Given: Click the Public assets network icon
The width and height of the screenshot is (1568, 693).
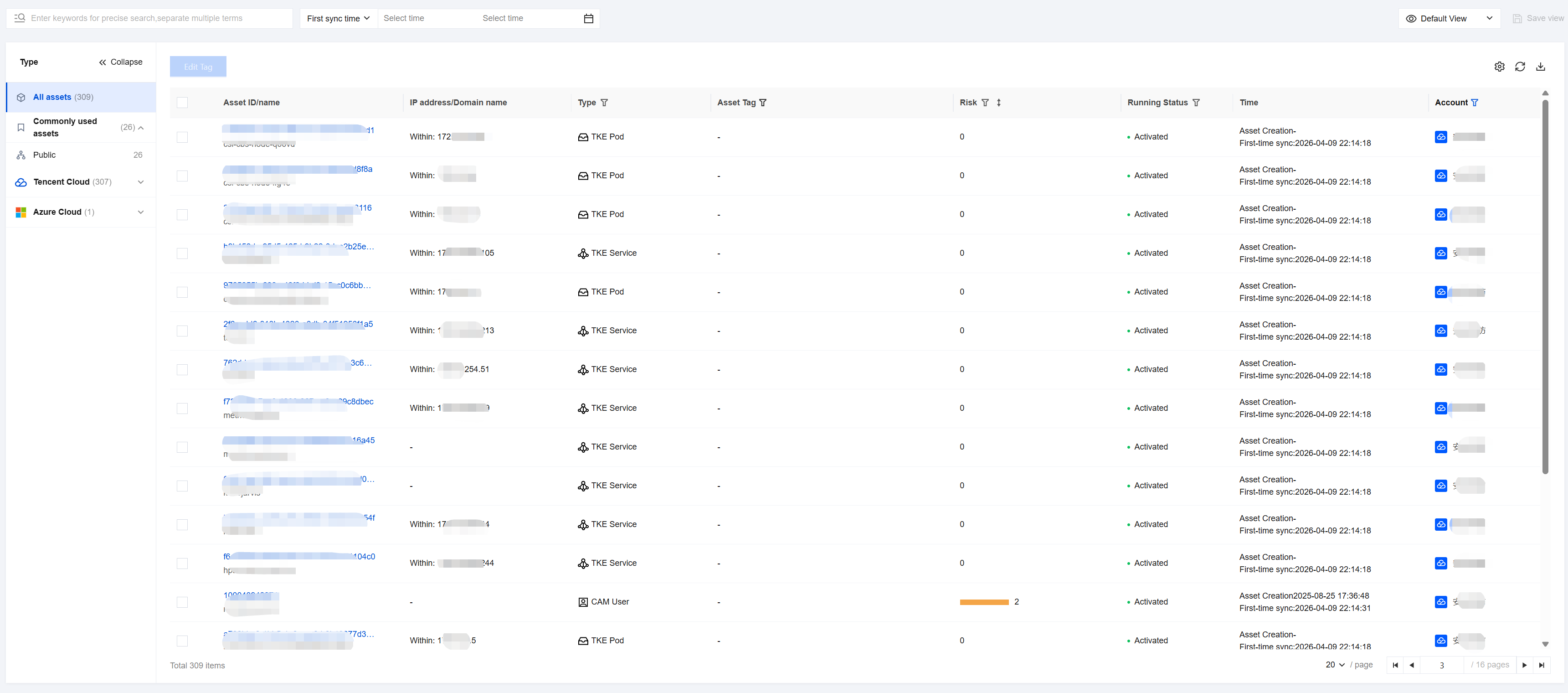Looking at the screenshot, I should [x=21, y=155].
